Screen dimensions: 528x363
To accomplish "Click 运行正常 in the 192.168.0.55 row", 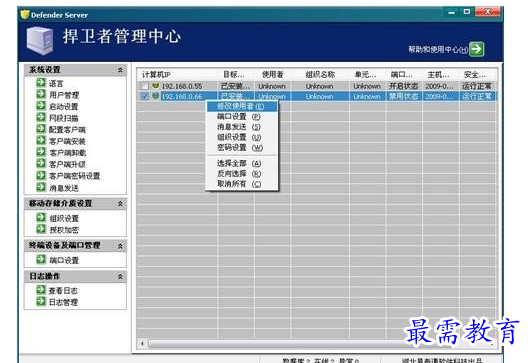I will point(477,86).
